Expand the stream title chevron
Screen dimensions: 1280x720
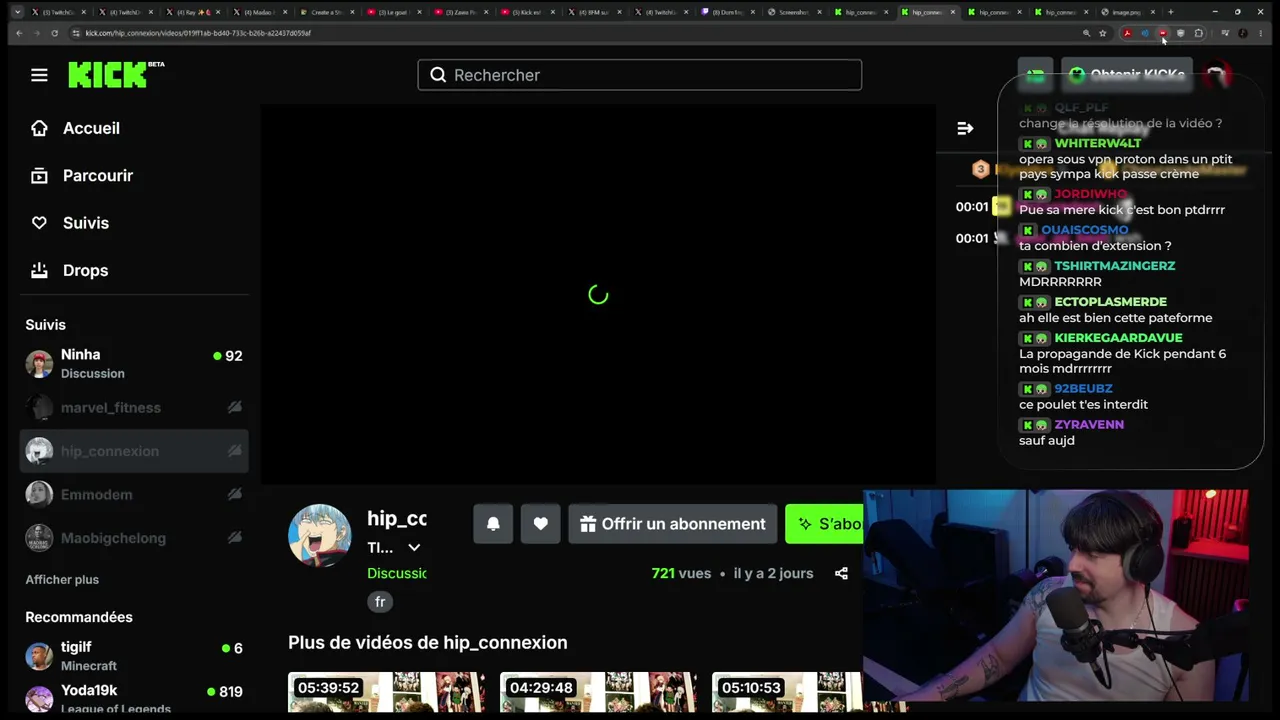[x=414, y=548]
